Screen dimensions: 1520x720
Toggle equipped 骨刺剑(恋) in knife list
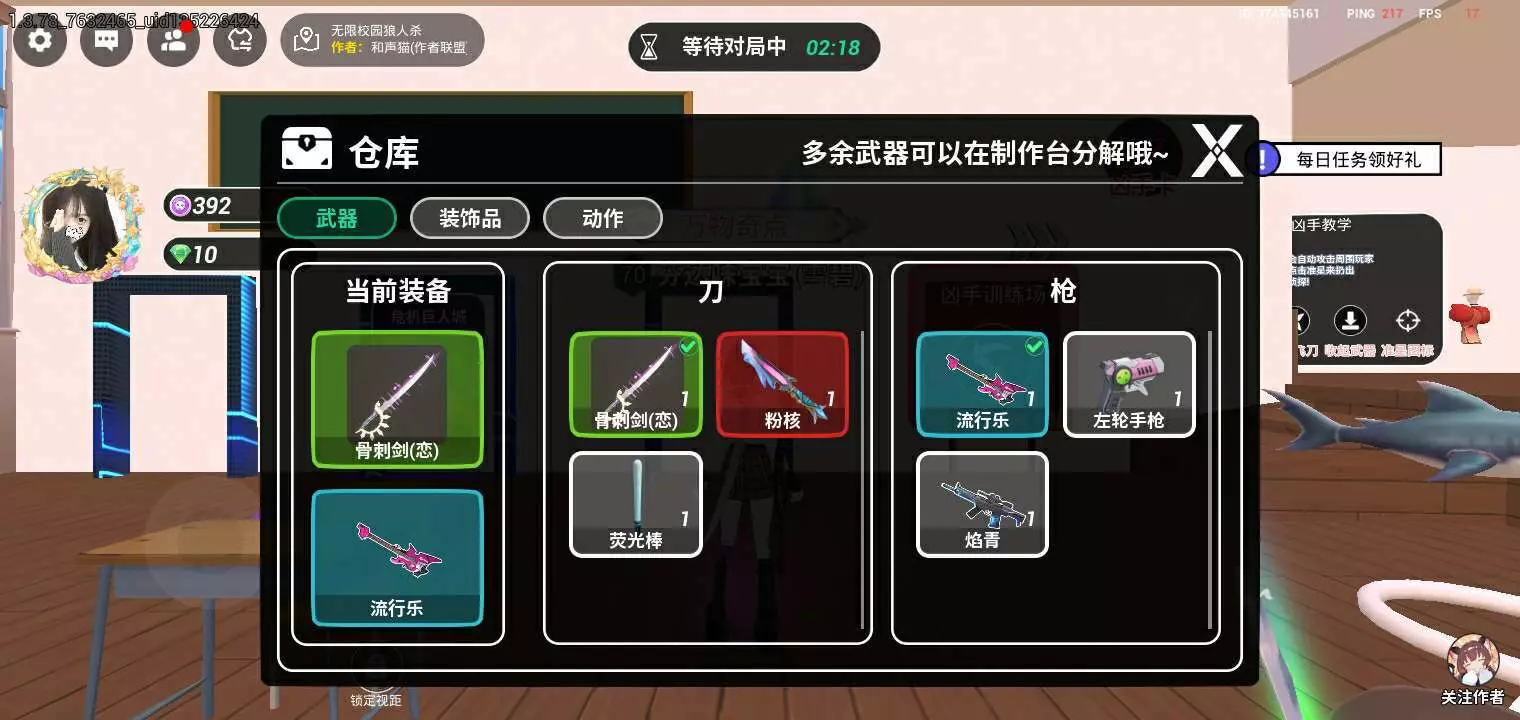tap(636, 384)
